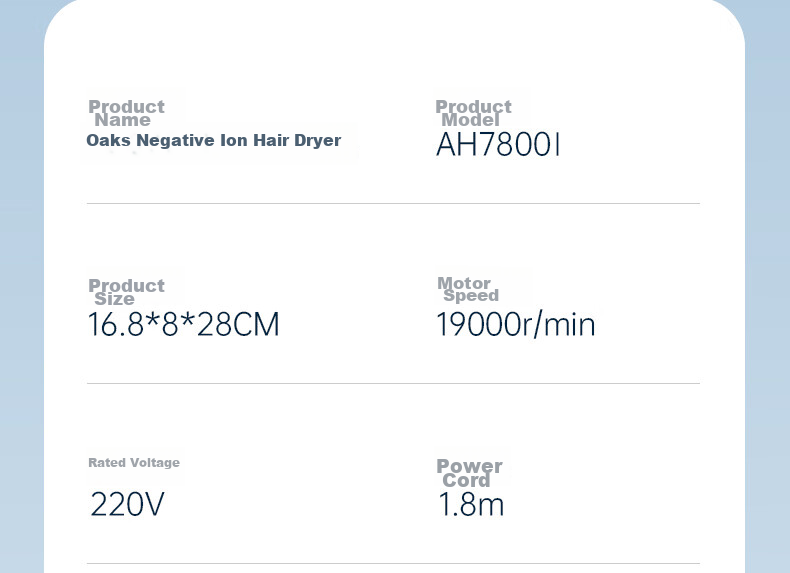Click the "Product Size" label
The height and width of the screenshot is (573, 790).
point(126,292)
